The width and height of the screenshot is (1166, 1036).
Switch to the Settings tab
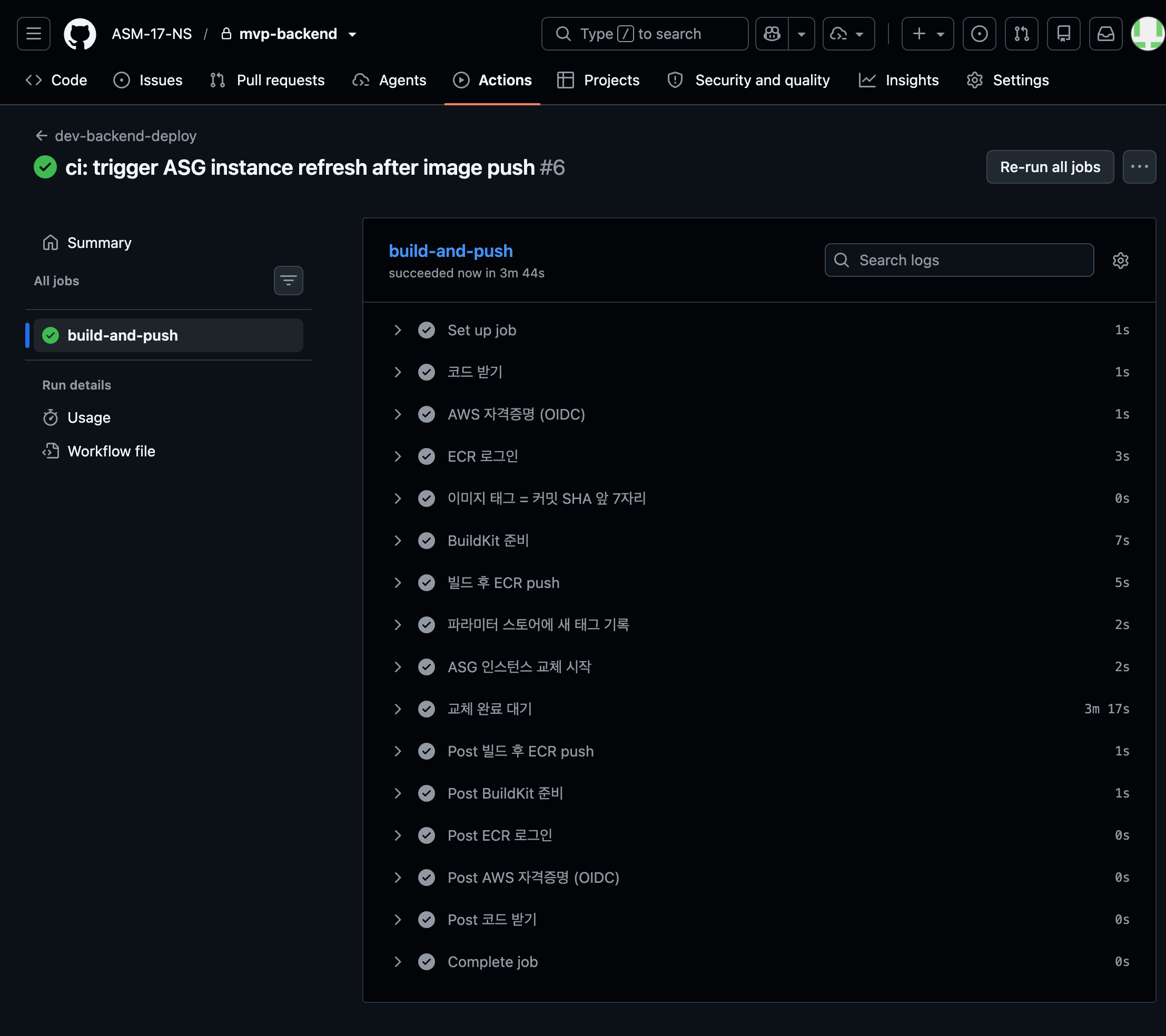coord(1007,81)
